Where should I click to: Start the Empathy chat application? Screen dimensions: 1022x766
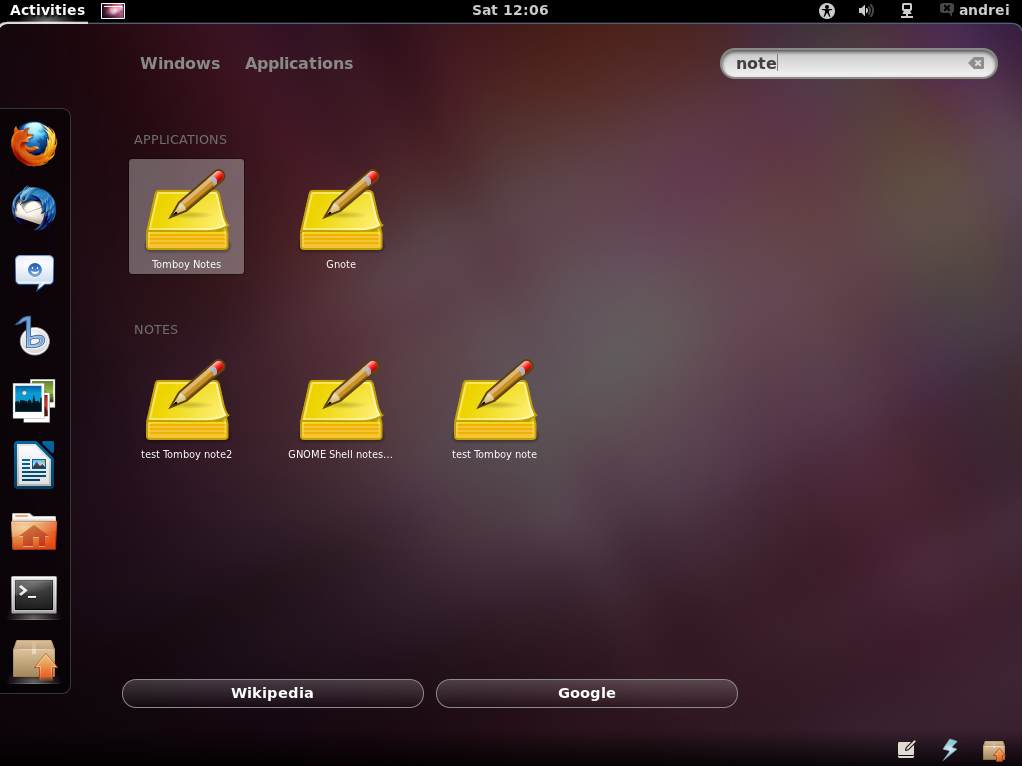tap(35, 271)
